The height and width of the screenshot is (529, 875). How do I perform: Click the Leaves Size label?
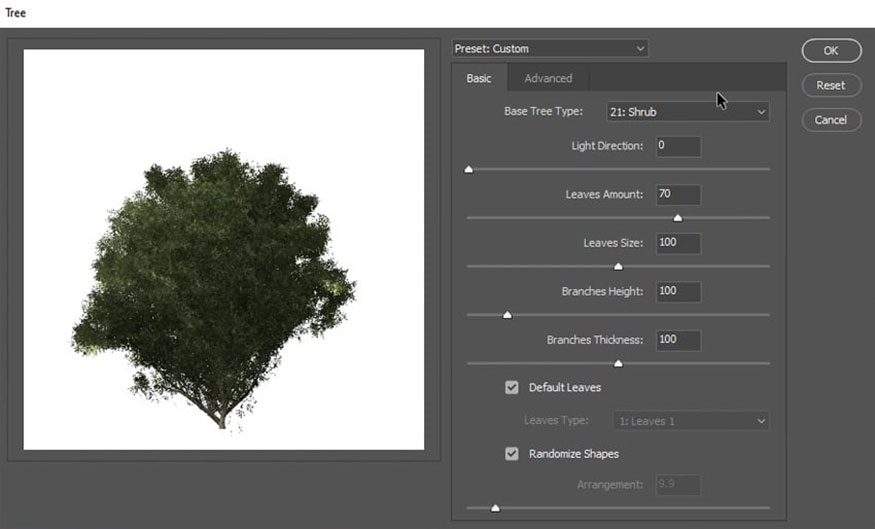[x=613, y=243]
